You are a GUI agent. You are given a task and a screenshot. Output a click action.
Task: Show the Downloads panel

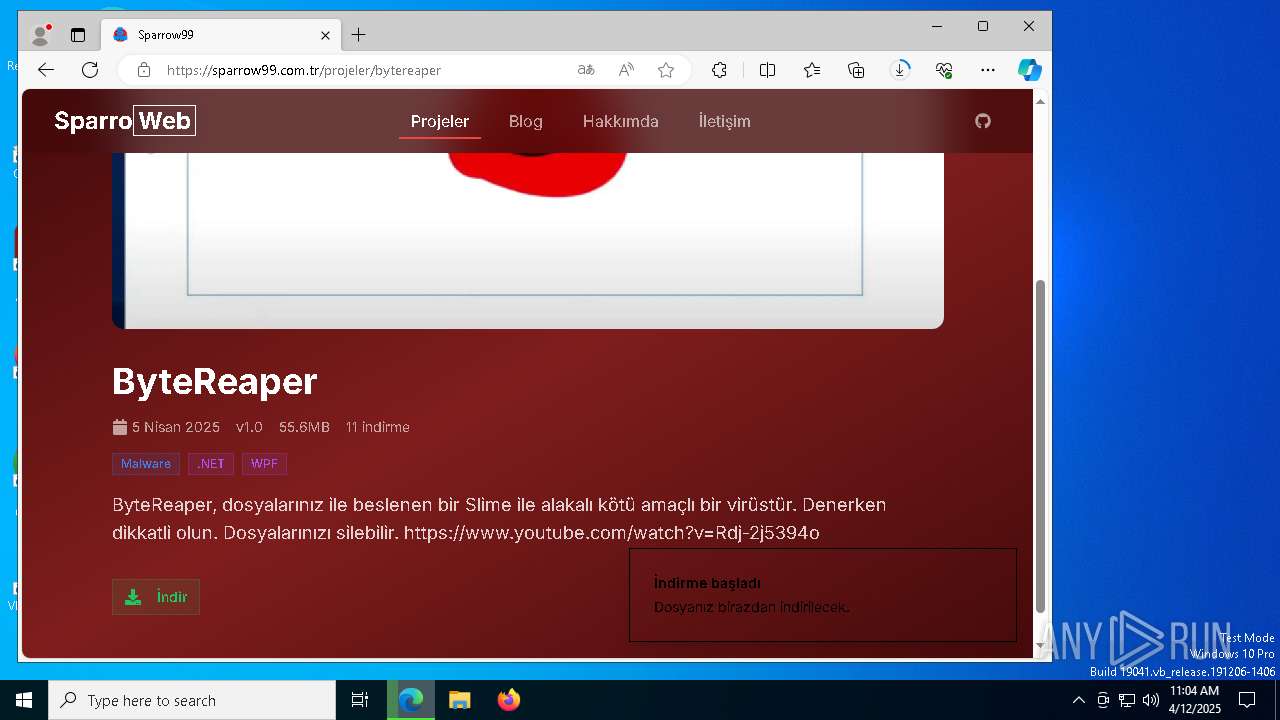900,70
